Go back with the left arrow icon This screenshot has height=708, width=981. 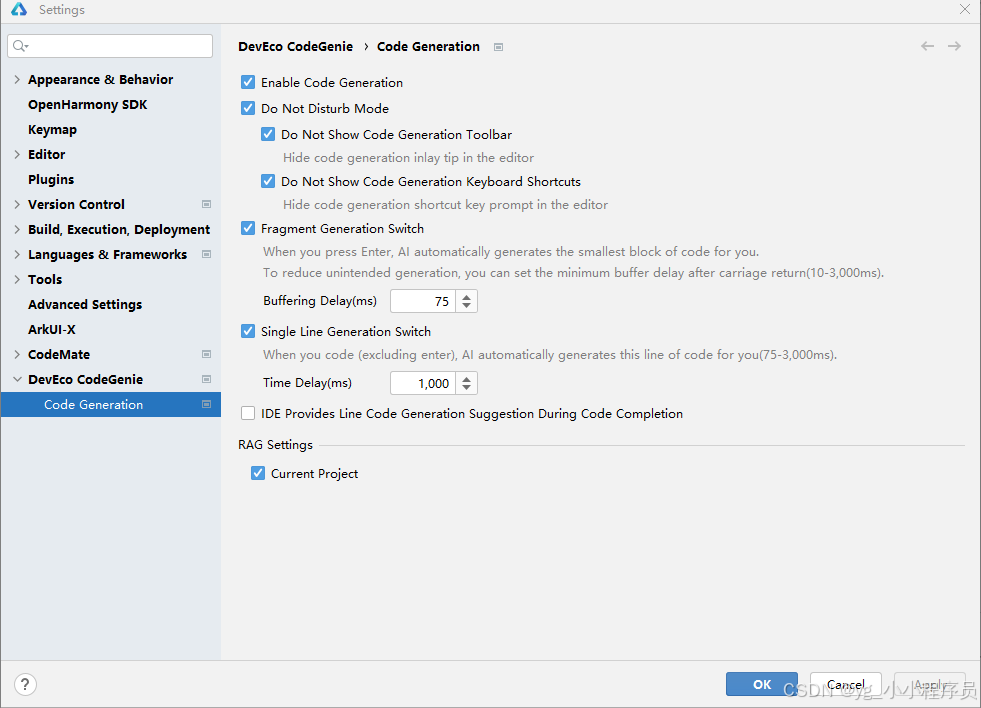tap(927, 46)
